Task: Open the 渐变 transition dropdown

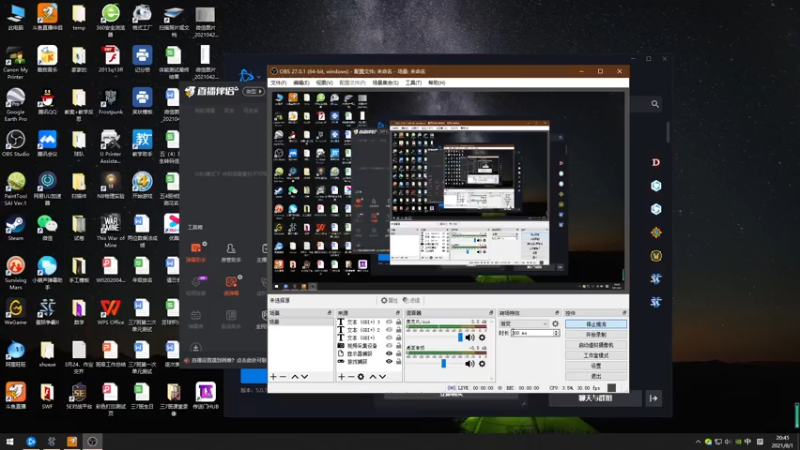Action: 524,323
